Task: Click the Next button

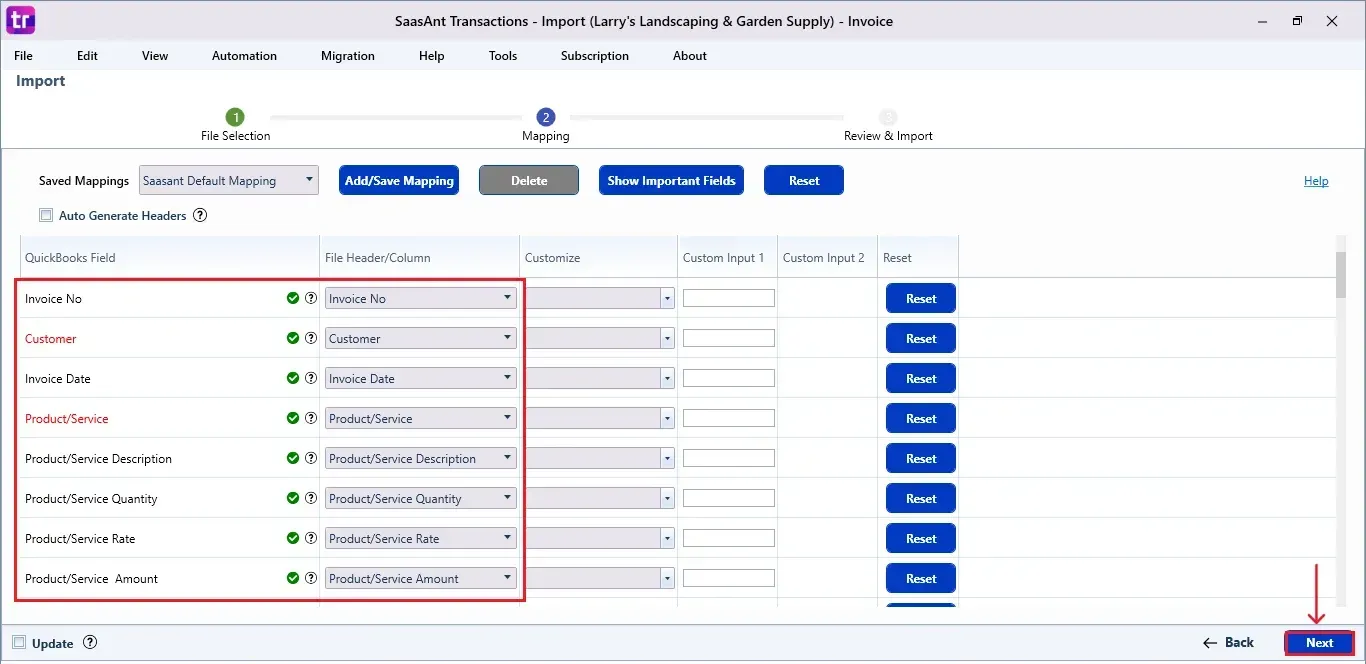Action: click(x=1319, y=643)
